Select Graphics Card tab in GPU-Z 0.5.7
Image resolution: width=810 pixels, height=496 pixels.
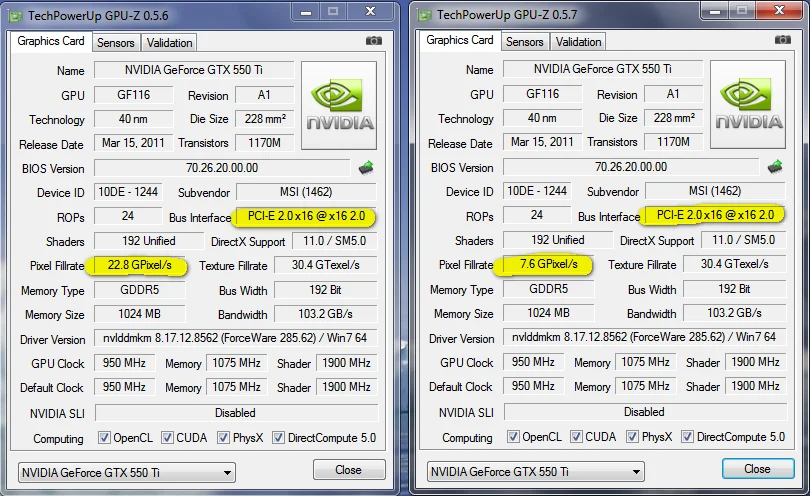click(460, 40)
